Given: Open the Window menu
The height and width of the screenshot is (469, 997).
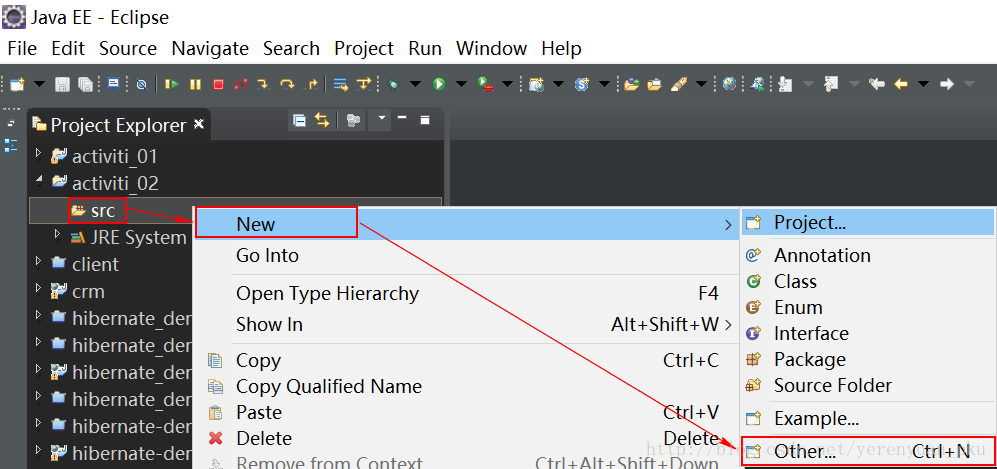Looking at the screenshot, I should tap(492, 48).
